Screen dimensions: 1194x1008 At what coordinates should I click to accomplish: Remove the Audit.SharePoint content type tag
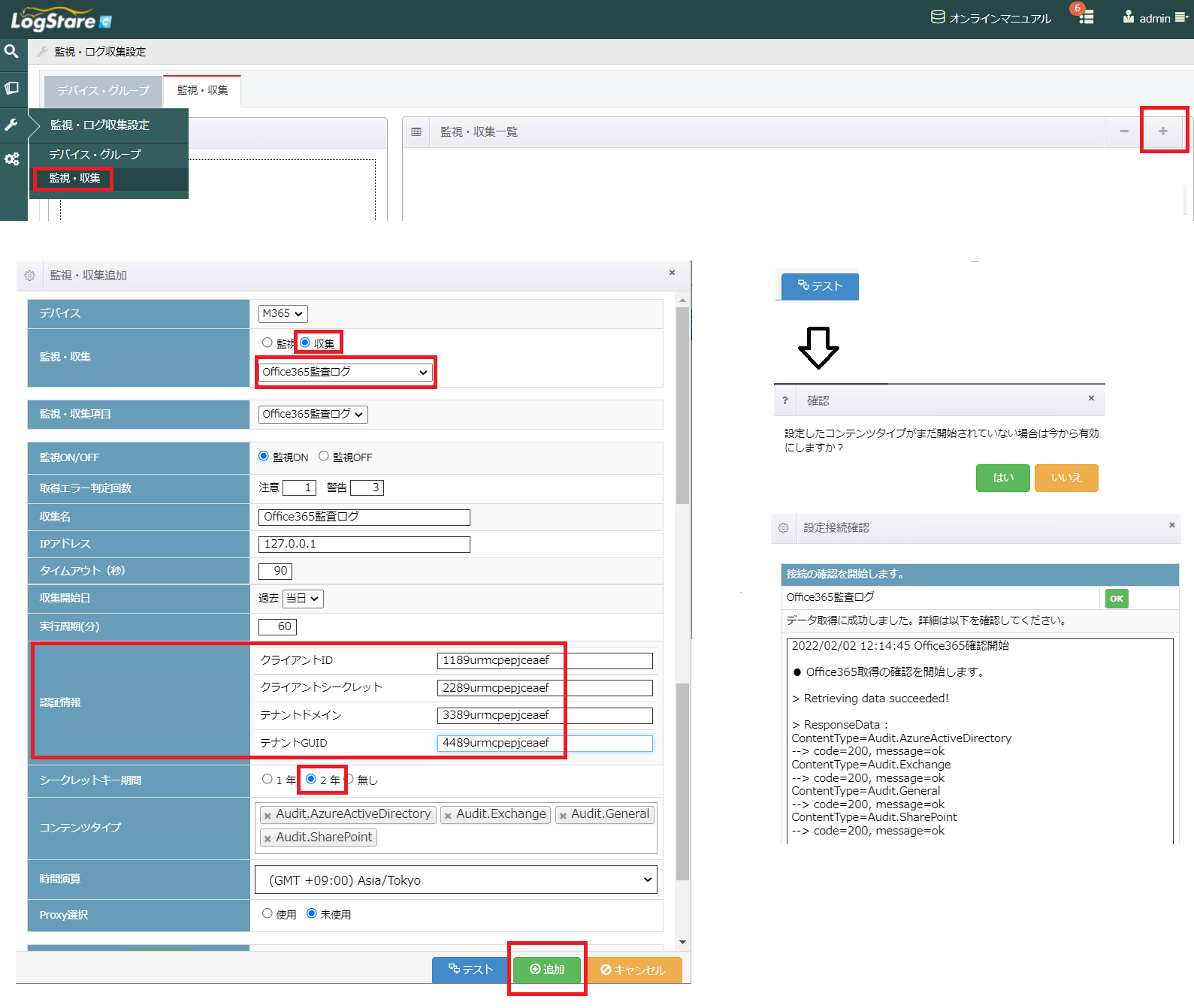click(268, 838)
